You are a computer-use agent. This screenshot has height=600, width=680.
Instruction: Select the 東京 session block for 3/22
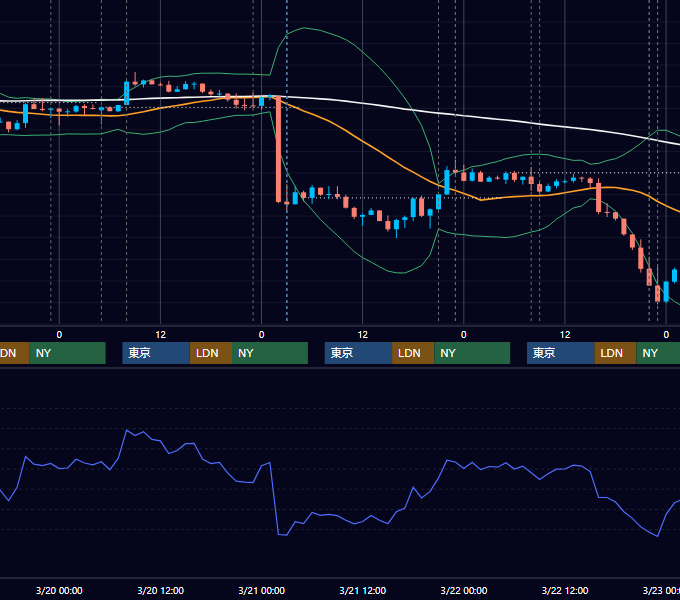point(561,353)
